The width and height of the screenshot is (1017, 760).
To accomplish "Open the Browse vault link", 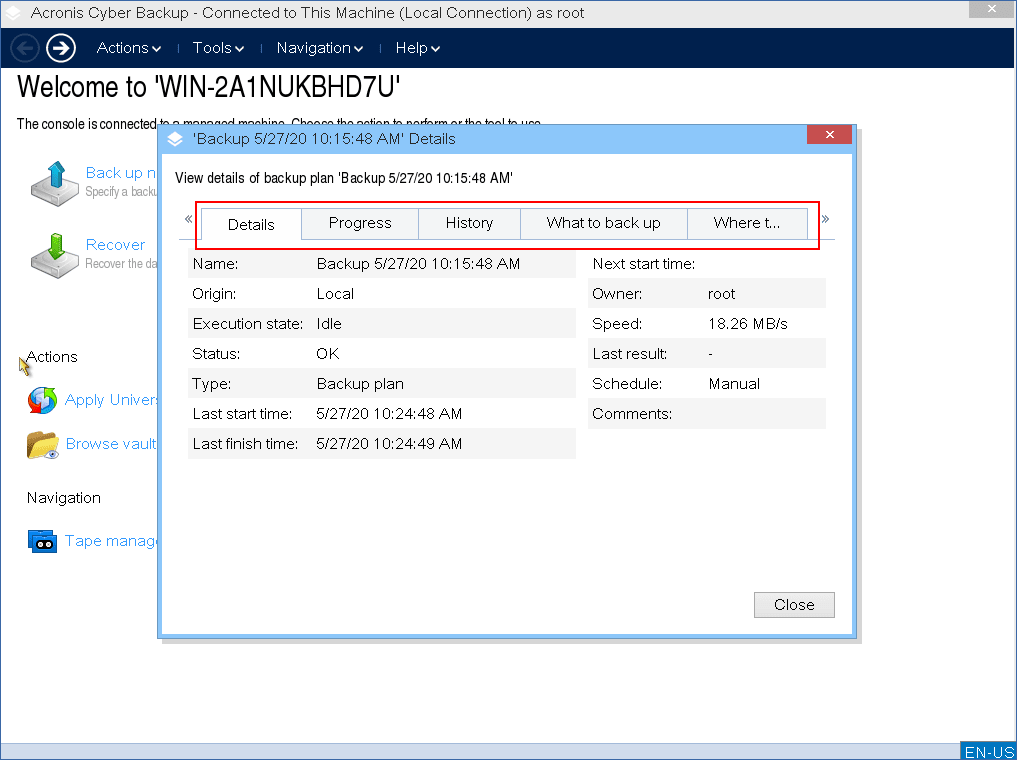I will pos(111,444).
